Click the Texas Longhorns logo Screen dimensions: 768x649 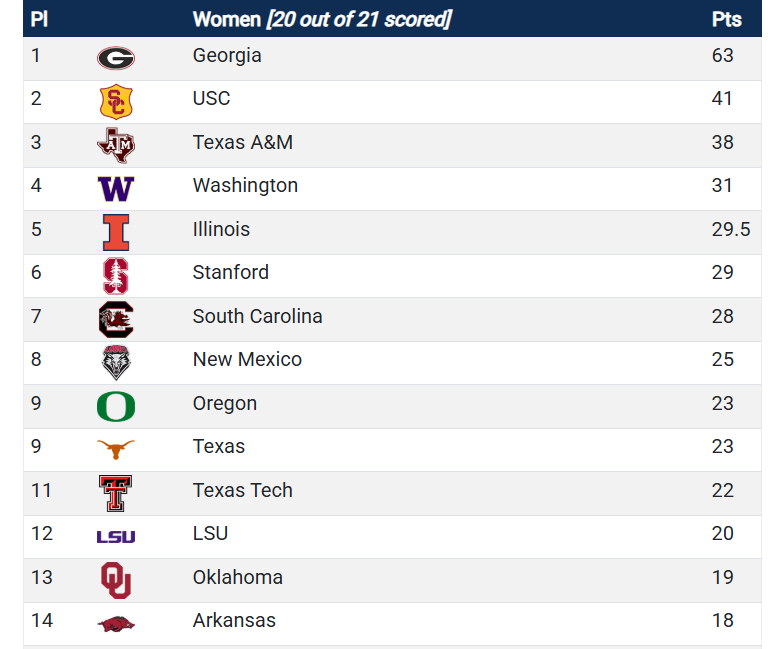116,449
